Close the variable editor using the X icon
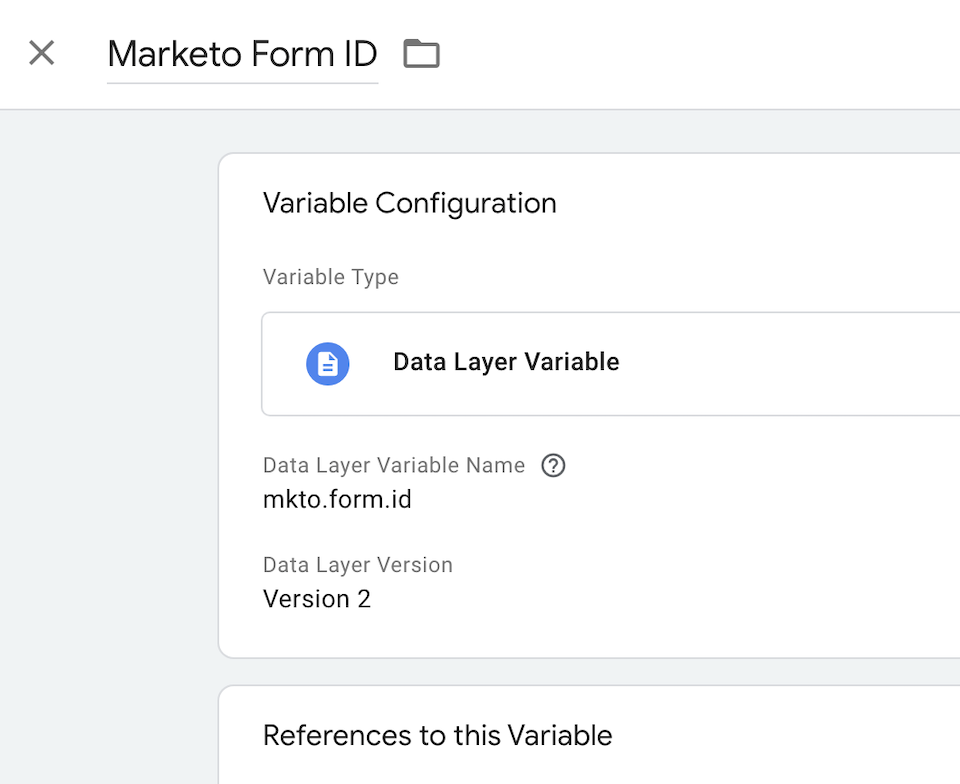This screenshot has height=784, width=960. coord(42,53)
